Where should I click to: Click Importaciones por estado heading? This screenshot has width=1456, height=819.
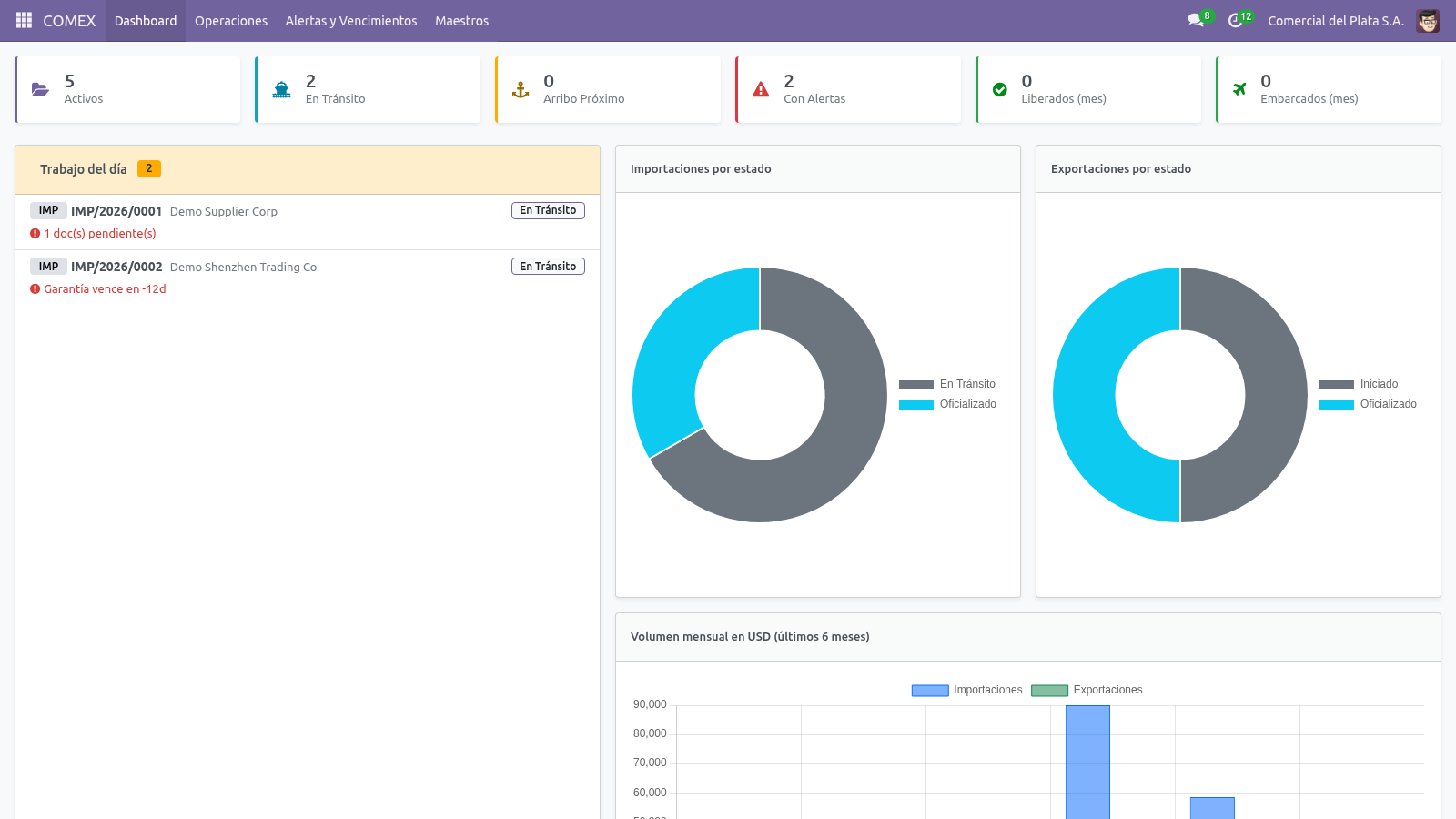[701, 168]
